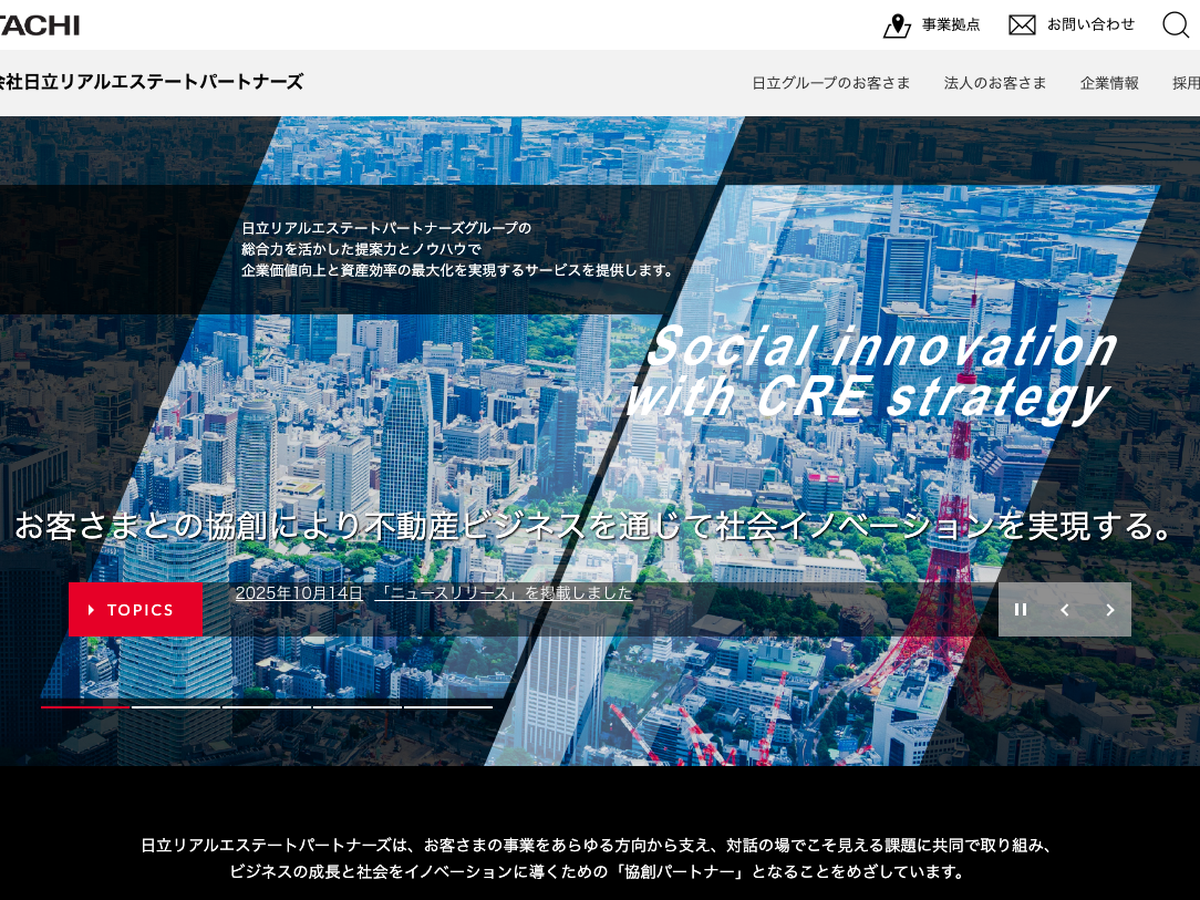Image resolution: width=1200 pixels, height=900 pixels.
Task: Click the HITACHI logo
Action: click(x=38, y=25)
